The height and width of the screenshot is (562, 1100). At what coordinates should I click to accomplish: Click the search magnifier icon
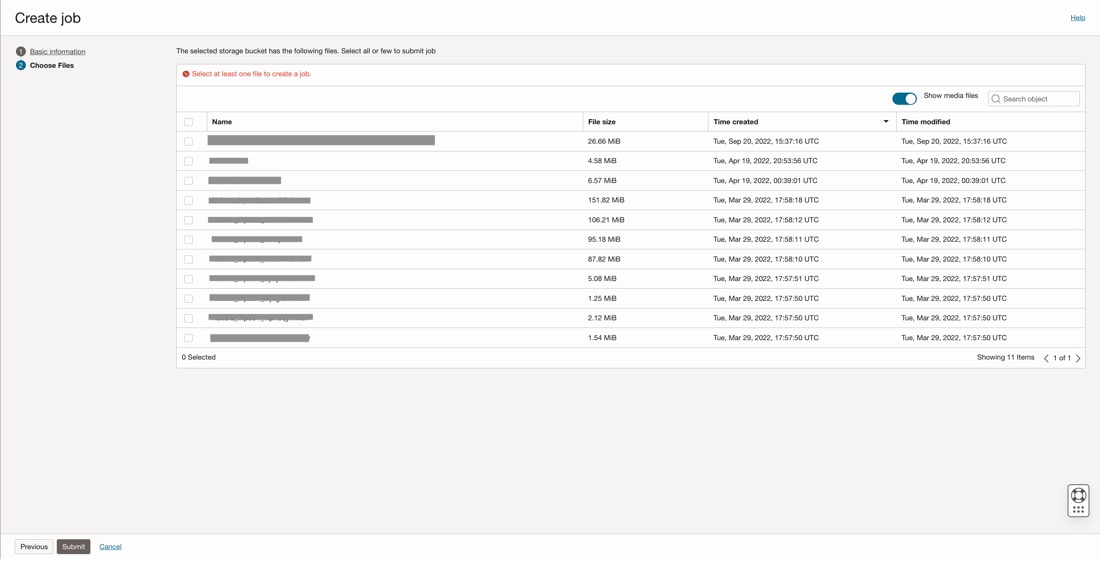click(996, 99)
